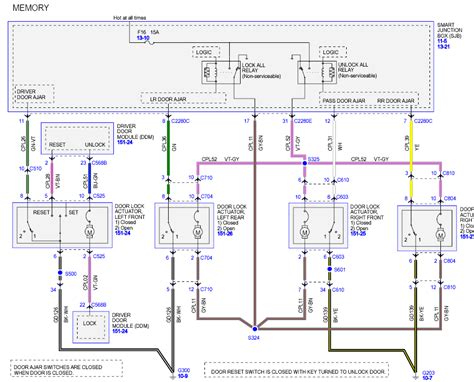Select the S324 splice label
474x382 pixels.
(x=254, y=338)
